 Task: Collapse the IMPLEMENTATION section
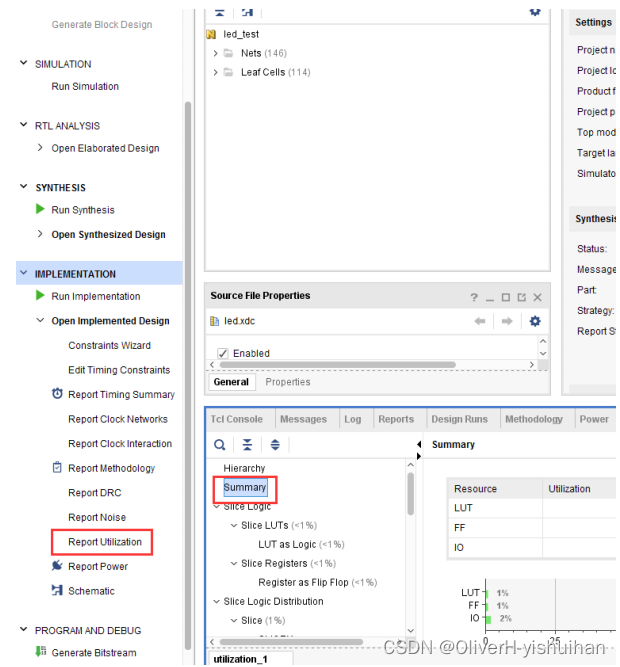point(24,273)
